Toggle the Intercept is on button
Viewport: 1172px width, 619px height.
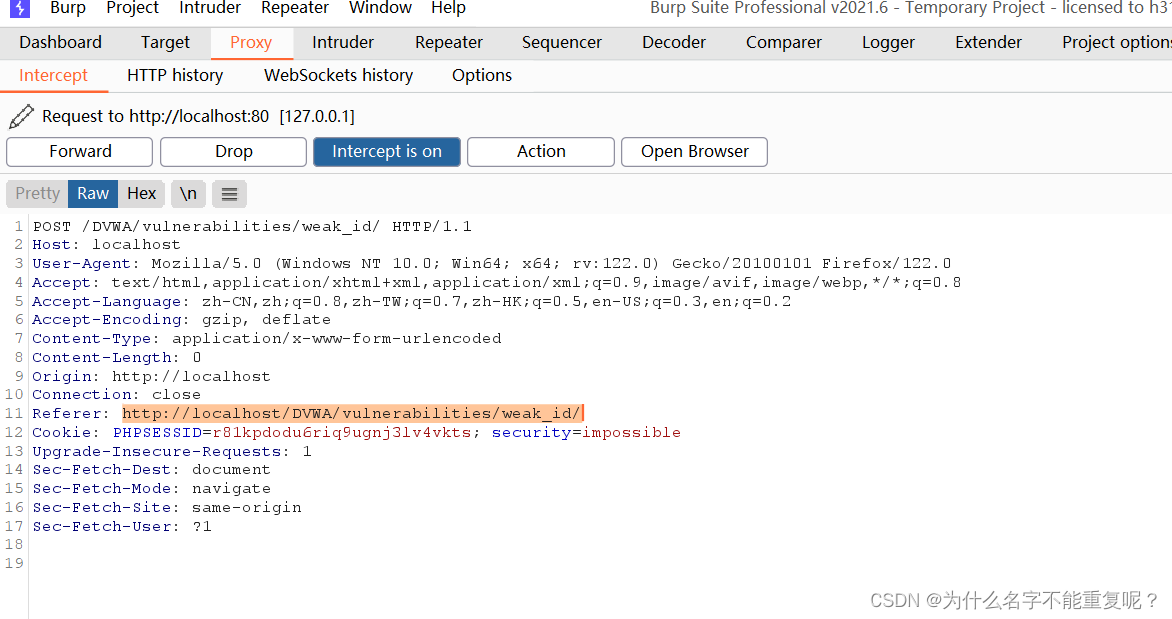point(386,152)
